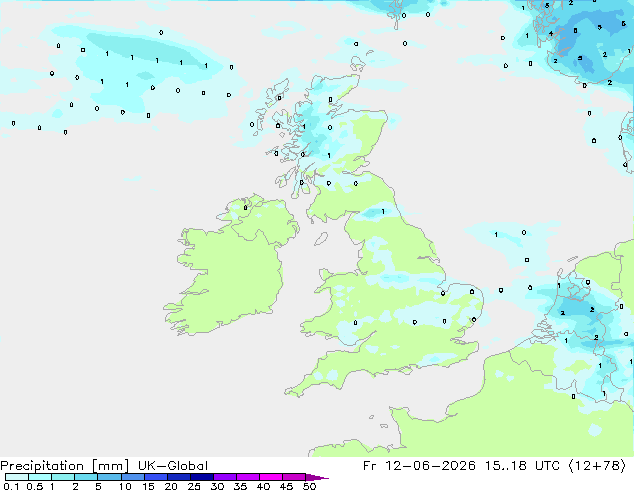The image size is (634, 490).
Task: Click the "20" legend label
Action: (x=171, y=486)
